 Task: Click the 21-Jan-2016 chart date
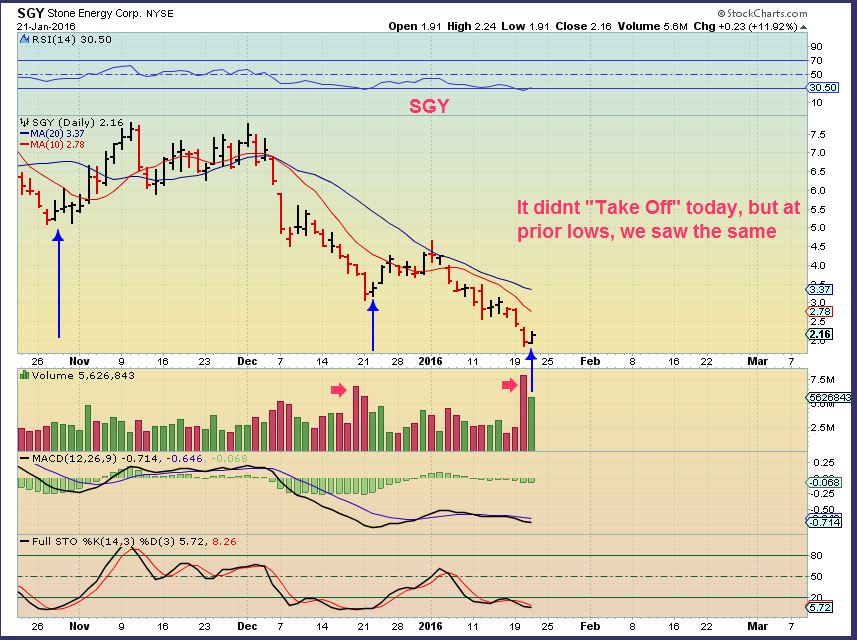(46, 26)
